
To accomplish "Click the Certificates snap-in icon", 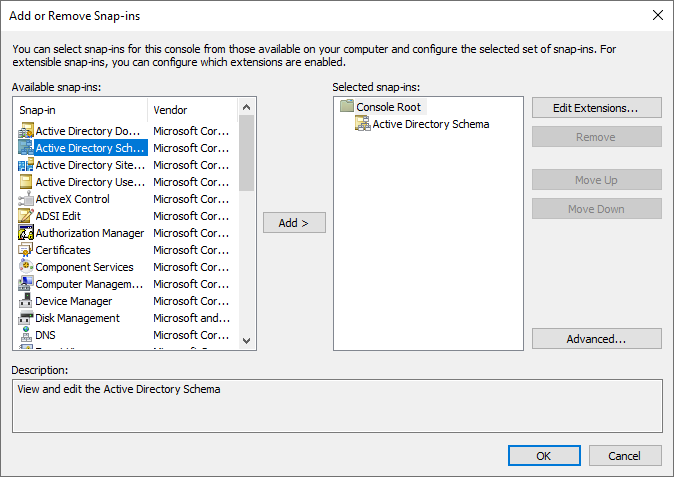I will [x=26, y=250].
